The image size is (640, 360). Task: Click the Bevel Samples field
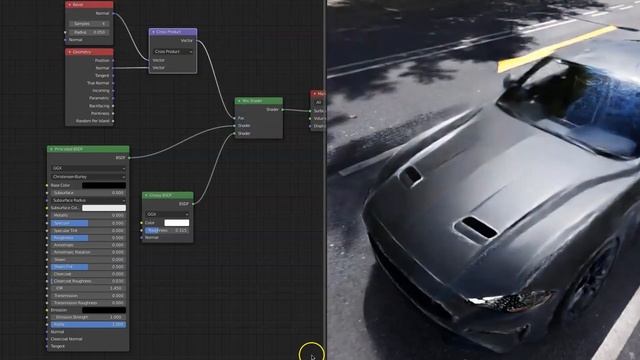click(89, 24)
